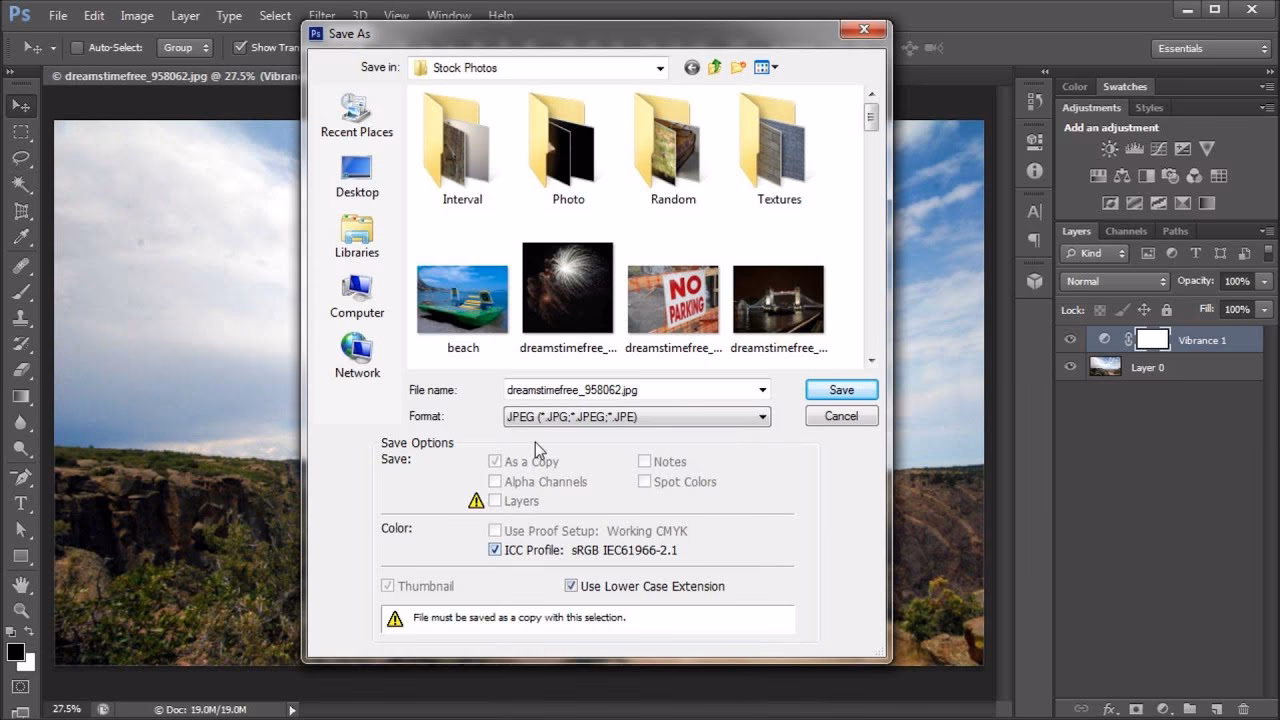Click the Save button
Image resolution: width=1280 pixels, height=720 pixels.
tap(840, 389)
